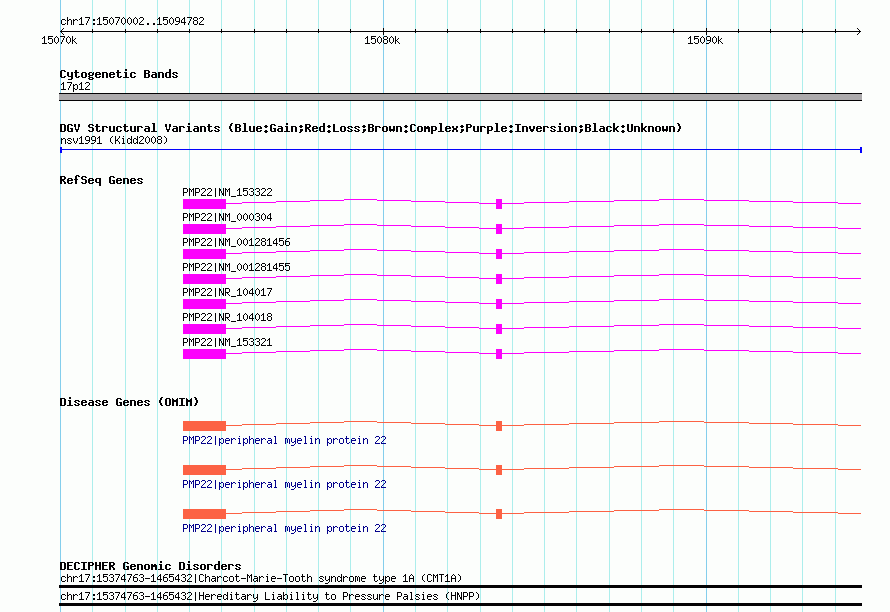Click the PMP22|NM_153321 transcript label
The width and height of the screenshot is (890, 612).
coord(227,342)
